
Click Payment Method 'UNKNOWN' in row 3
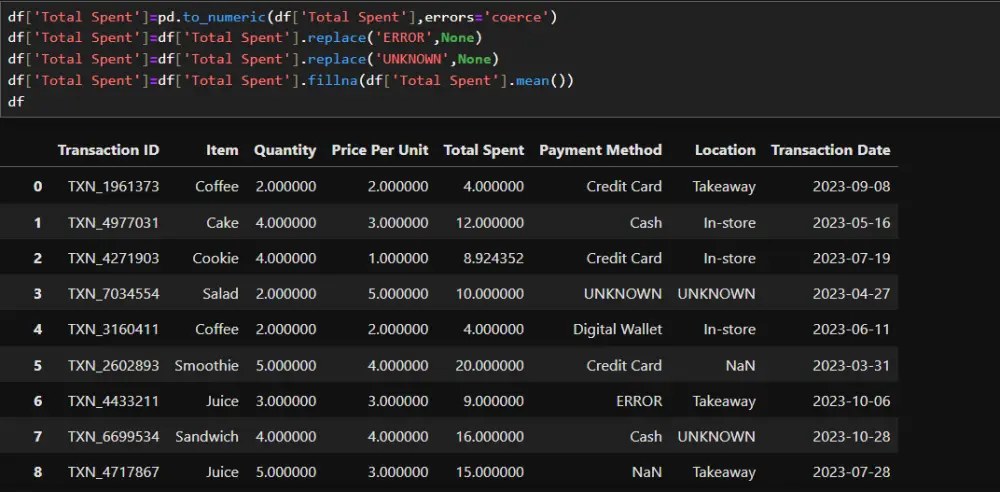point(623,294)
